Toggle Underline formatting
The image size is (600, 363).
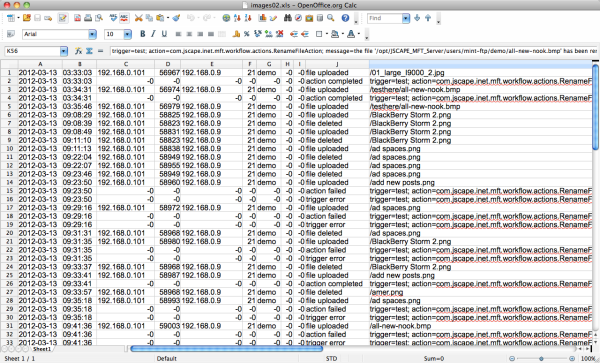pos(164,34)
